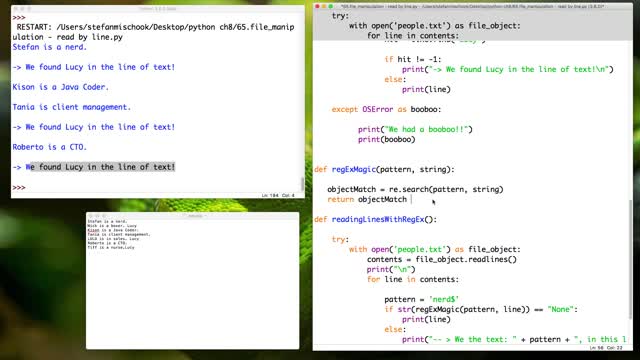Minimize the IDLE editor with the yellow button
Screen dimensions: 640x360
tap(324, 7)
